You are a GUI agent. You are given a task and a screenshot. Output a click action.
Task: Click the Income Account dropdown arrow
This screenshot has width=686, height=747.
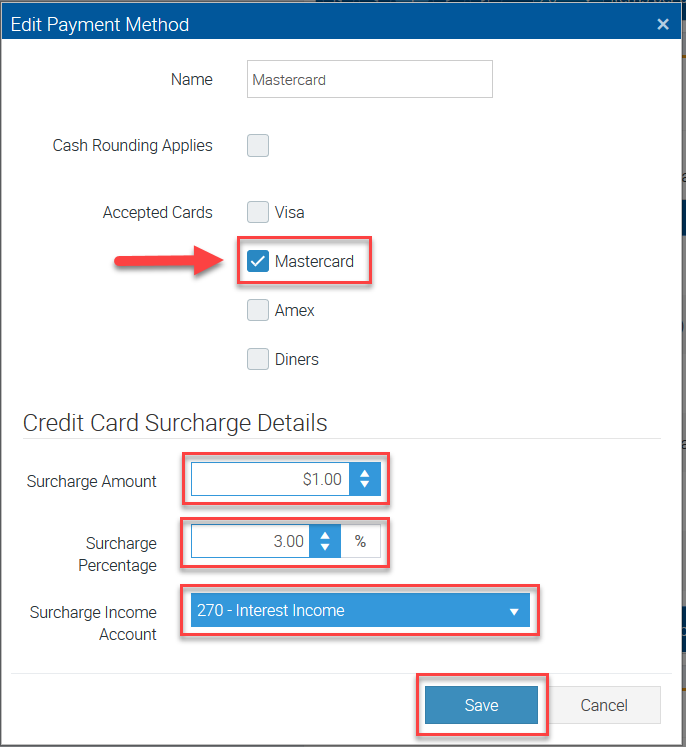click(514, 611)
